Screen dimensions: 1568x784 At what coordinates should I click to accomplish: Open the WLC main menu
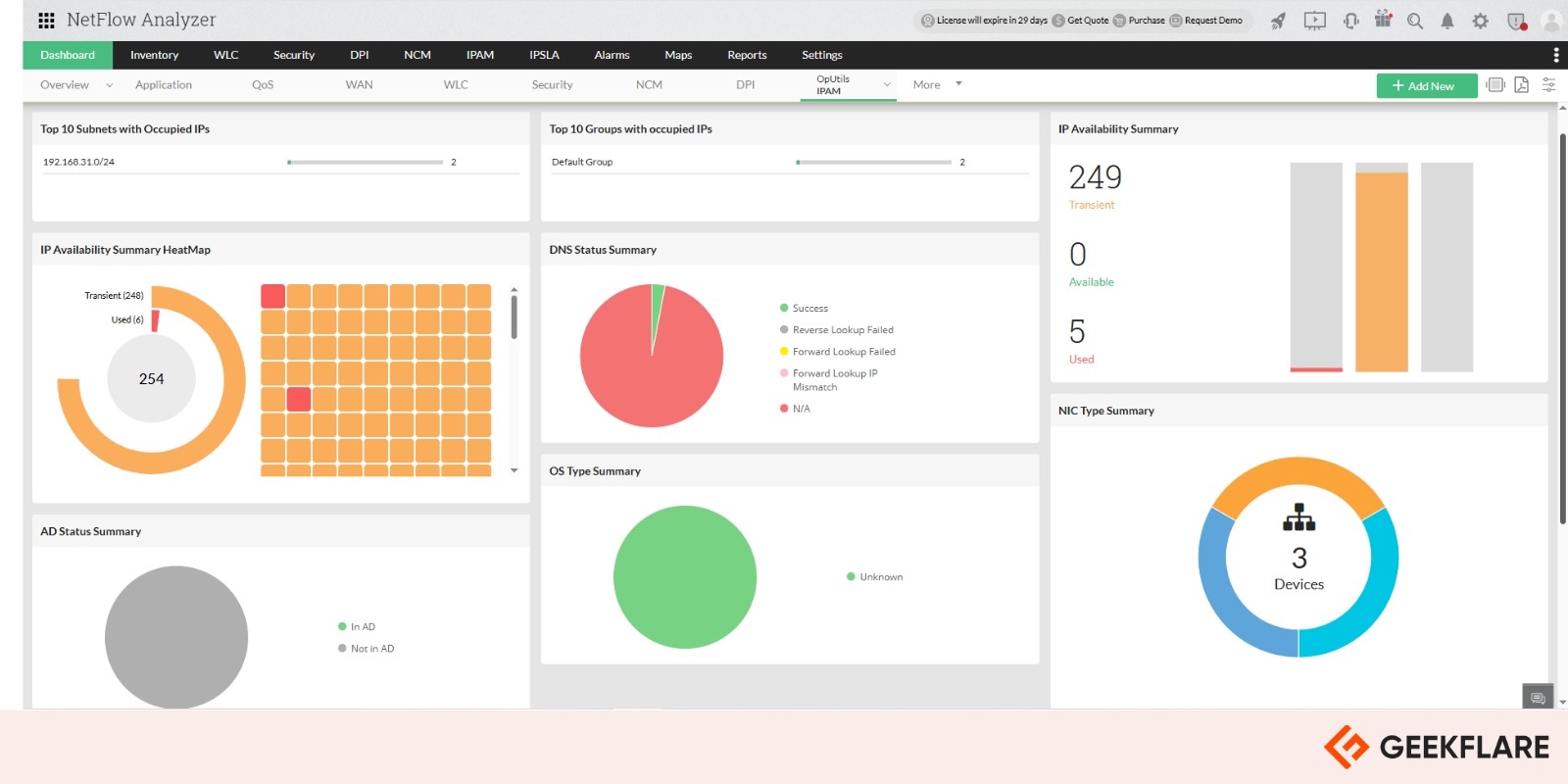225,55
